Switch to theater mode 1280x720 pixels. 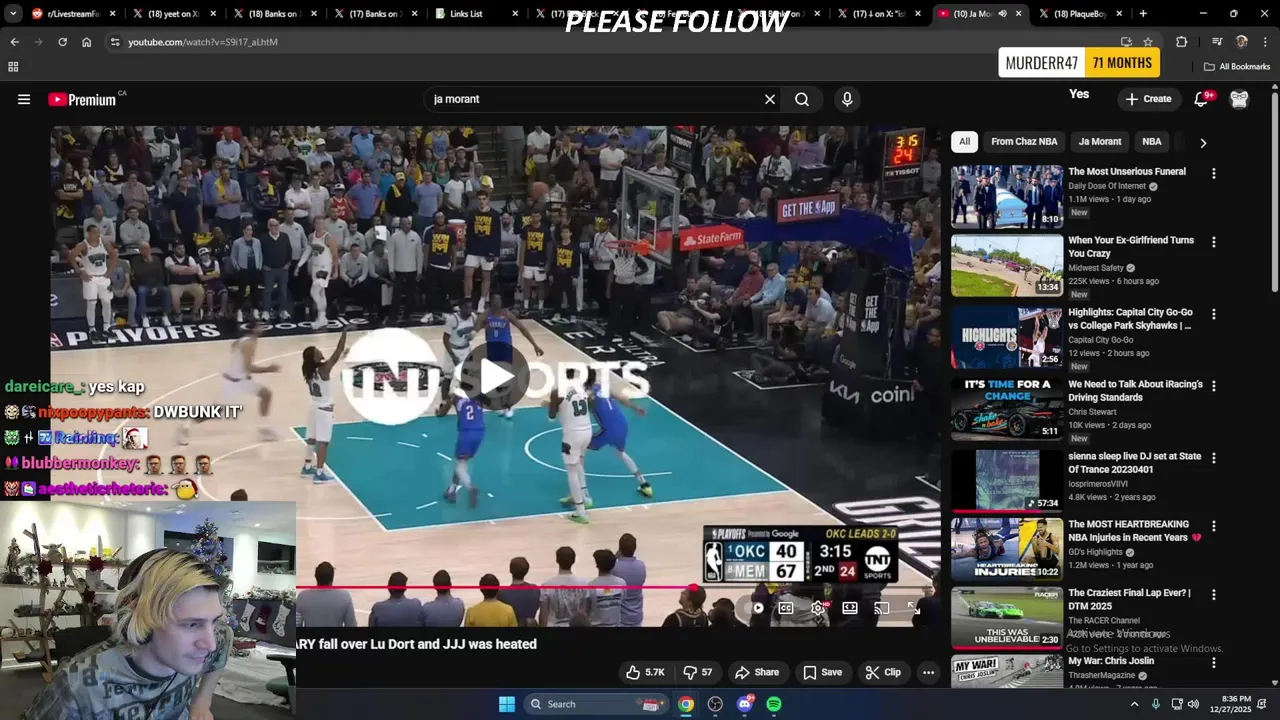pyautogui.click(x=850, y=608)
